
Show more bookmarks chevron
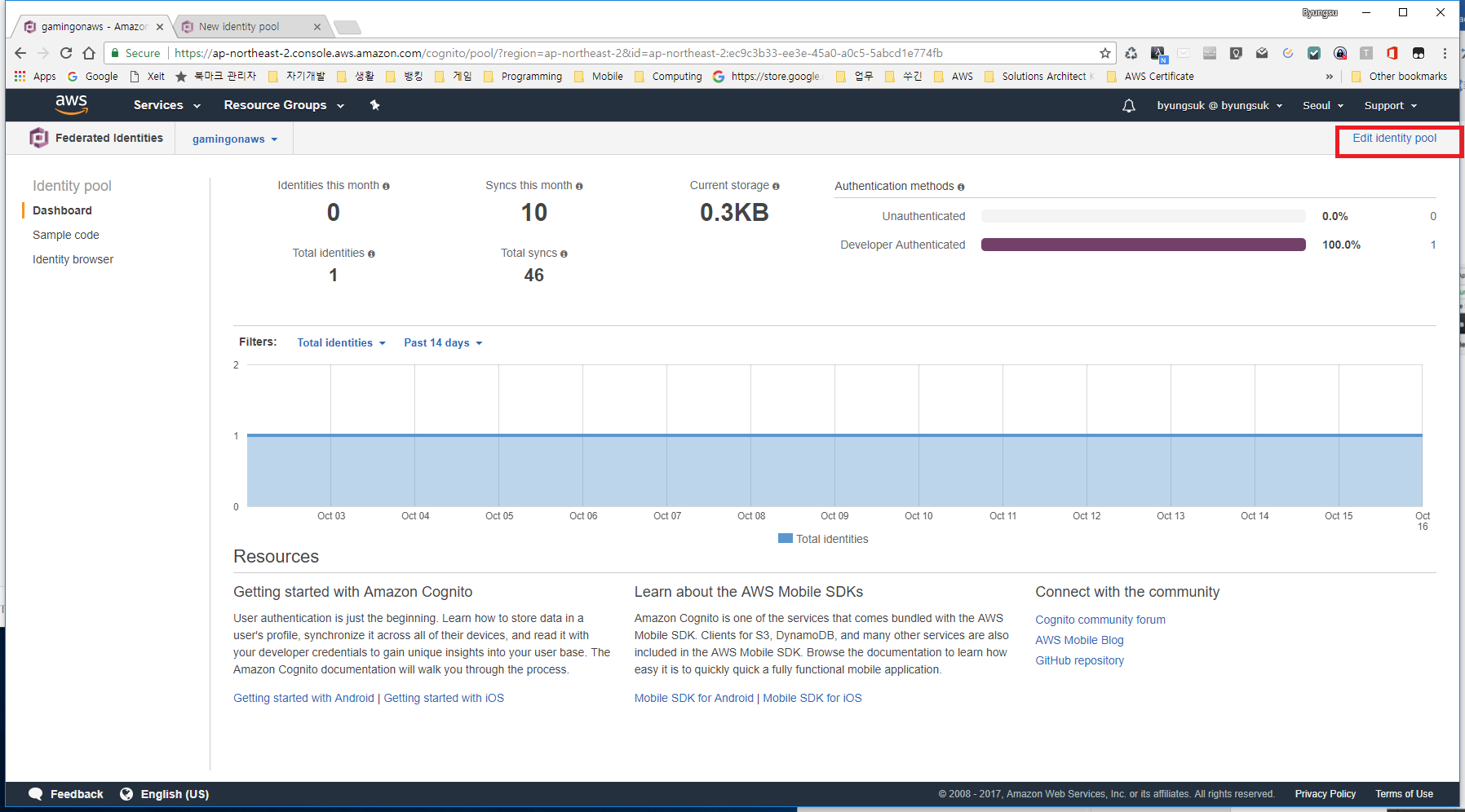pyautogui.click(x=1330, y=76)
